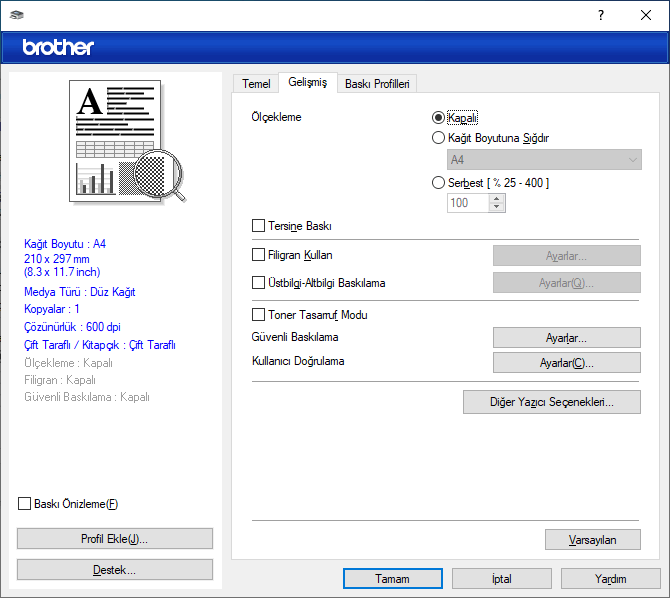Confirm with the Tamam button
This screenshot has width=670, height=598.
click(392, 579)
